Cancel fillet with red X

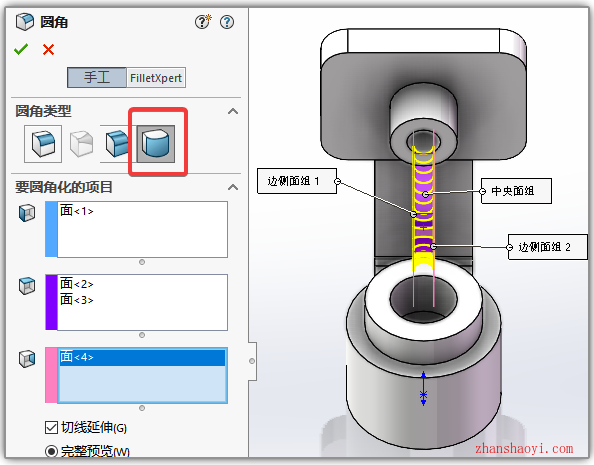[x=48, y=49]
